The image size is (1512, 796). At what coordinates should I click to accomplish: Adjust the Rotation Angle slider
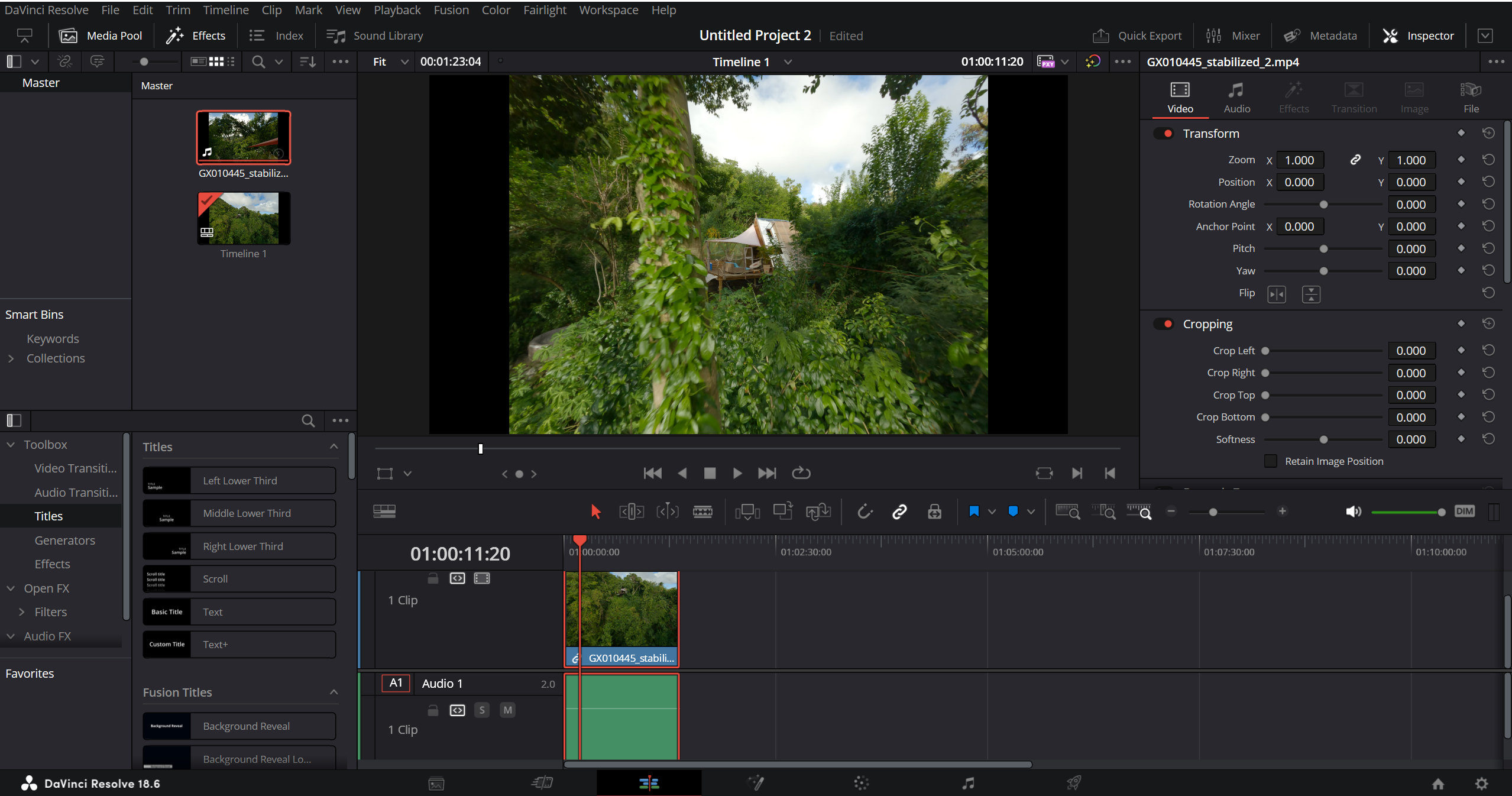pos(1323,205)
